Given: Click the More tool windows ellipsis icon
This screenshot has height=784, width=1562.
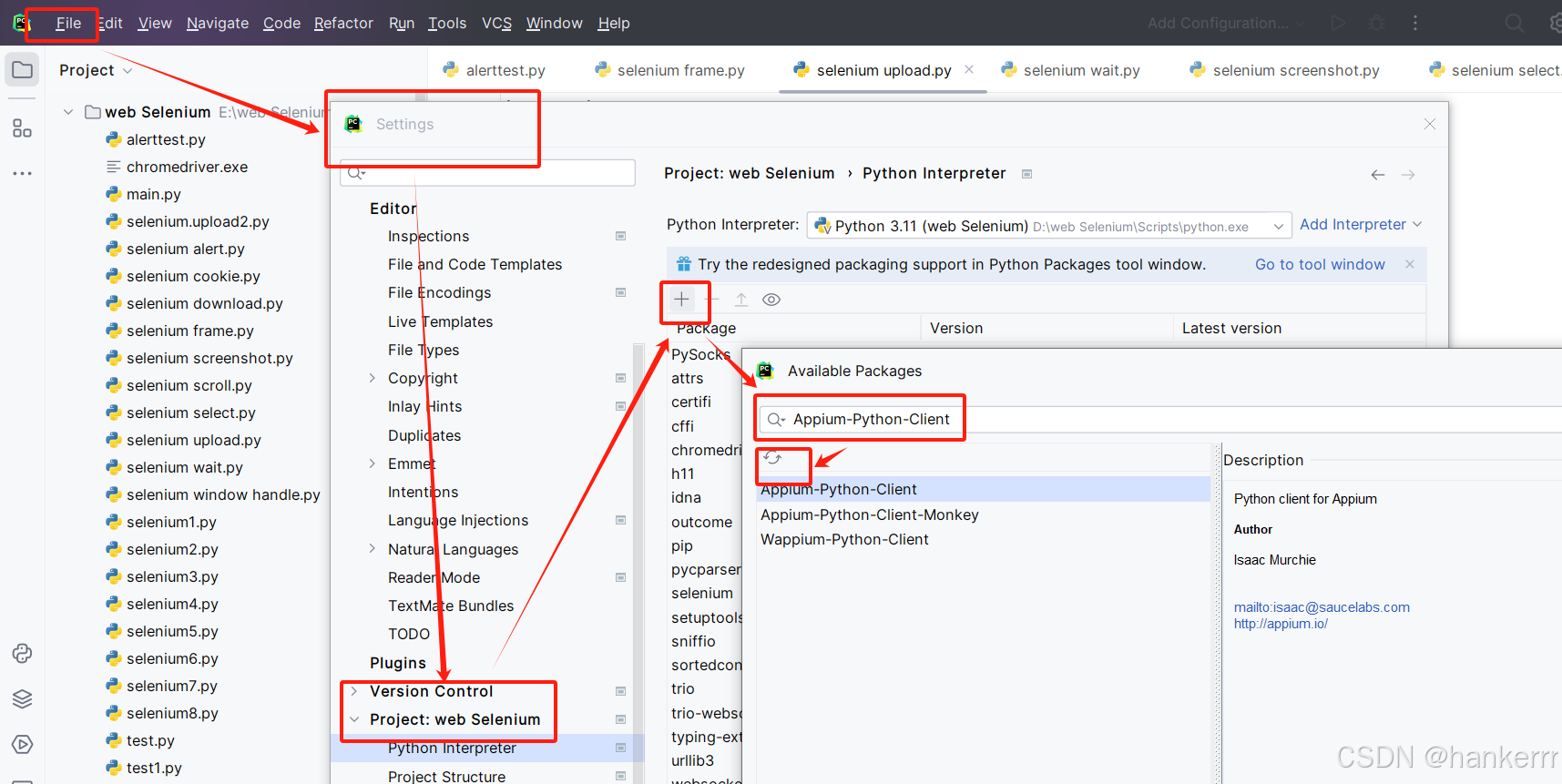Looking at the screenshot, I should point(23,173).
